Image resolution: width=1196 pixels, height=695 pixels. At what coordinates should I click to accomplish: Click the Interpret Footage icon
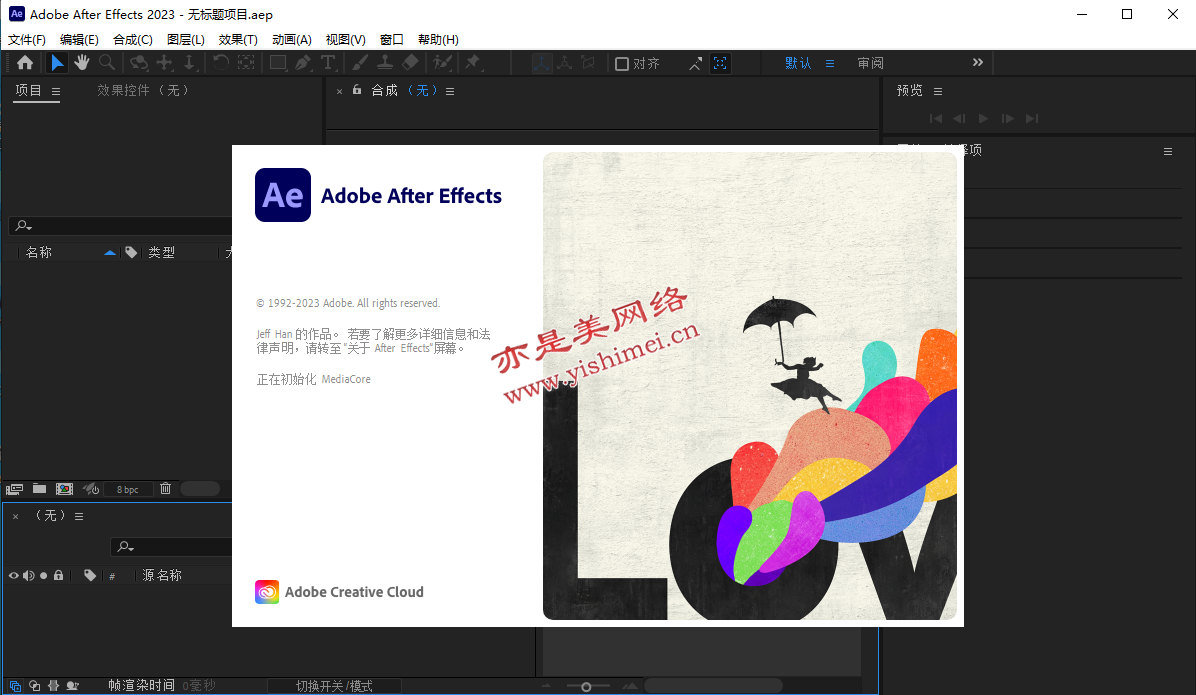(14, 489)
